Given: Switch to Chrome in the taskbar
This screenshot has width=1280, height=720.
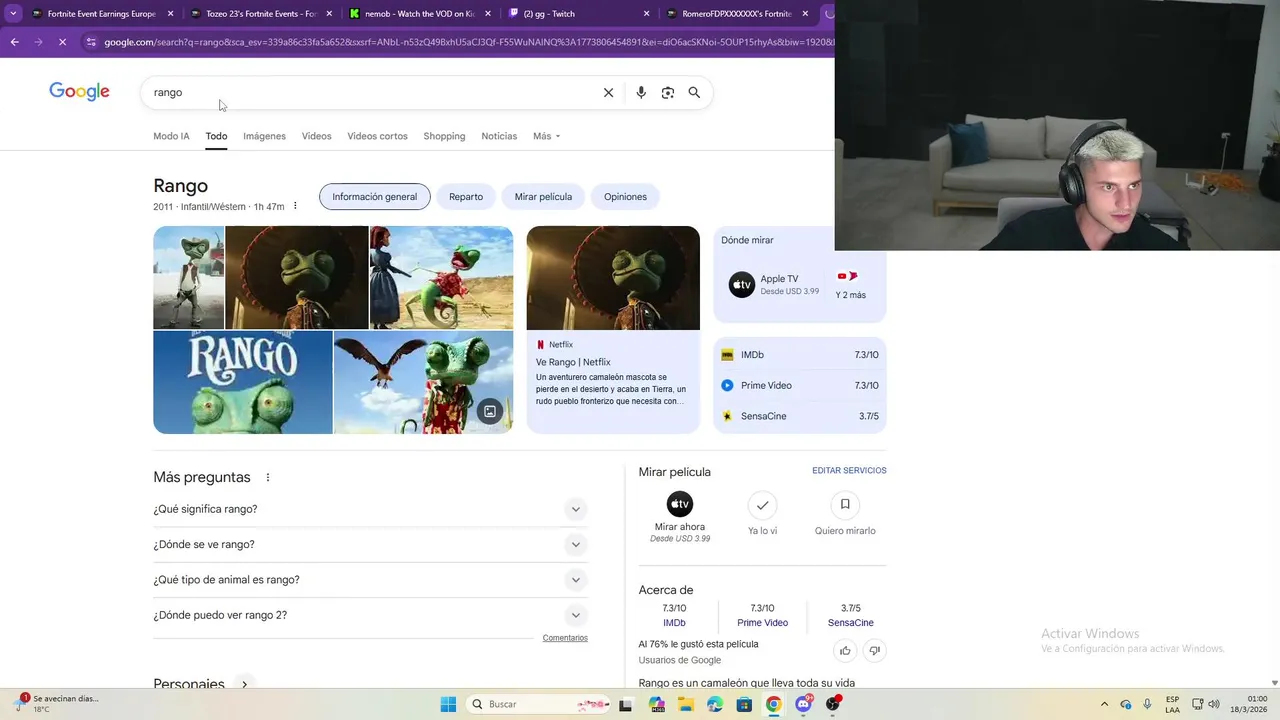Looking at the screenshot, I should (773, 704).
